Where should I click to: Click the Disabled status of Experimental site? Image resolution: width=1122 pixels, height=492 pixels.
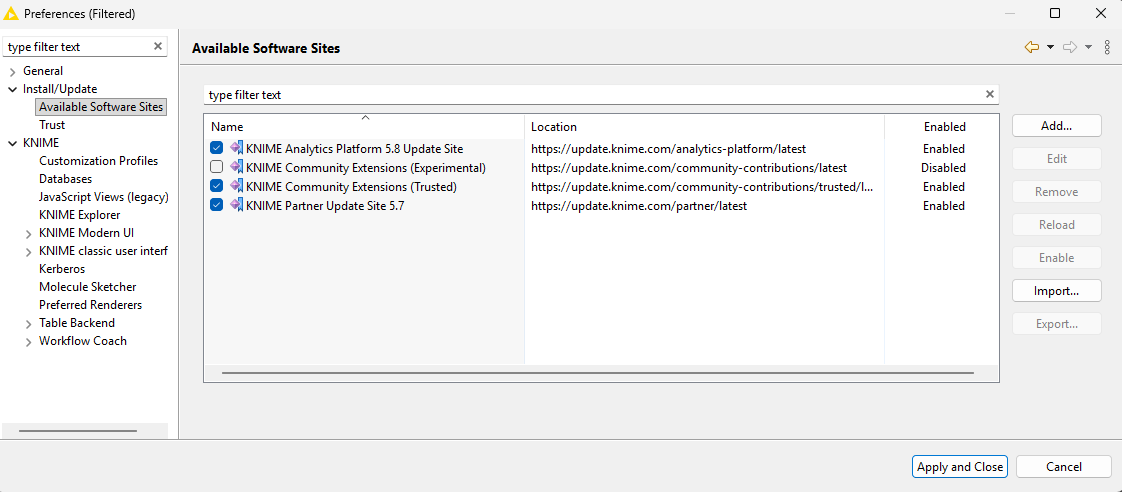[943, 168]
